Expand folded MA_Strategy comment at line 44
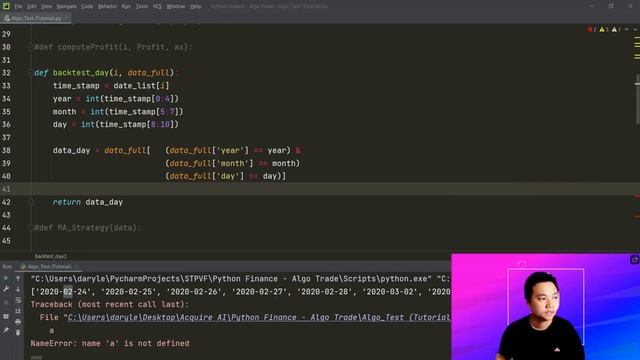 click(31, 228)
